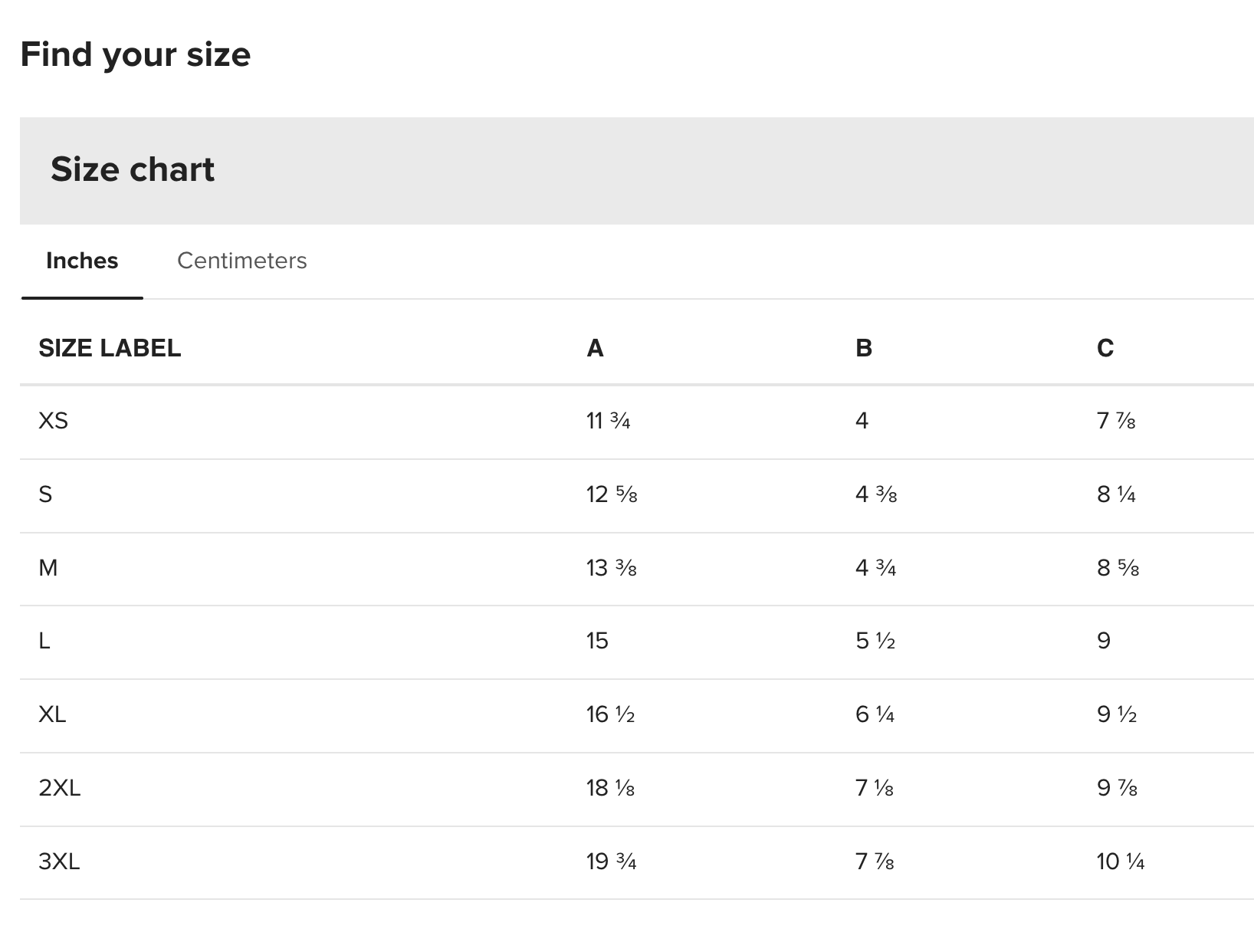
Task: Click column header A
Action: point(595,348)
